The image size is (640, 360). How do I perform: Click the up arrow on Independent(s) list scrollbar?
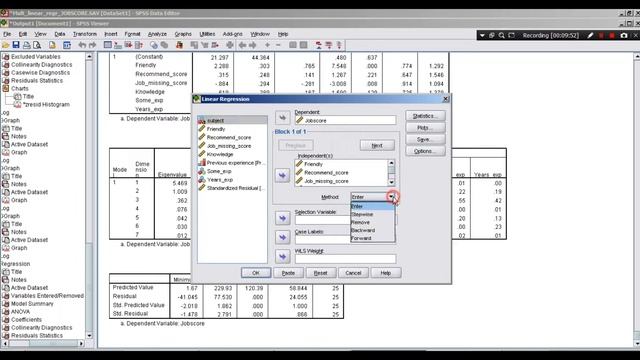(391, 163)
